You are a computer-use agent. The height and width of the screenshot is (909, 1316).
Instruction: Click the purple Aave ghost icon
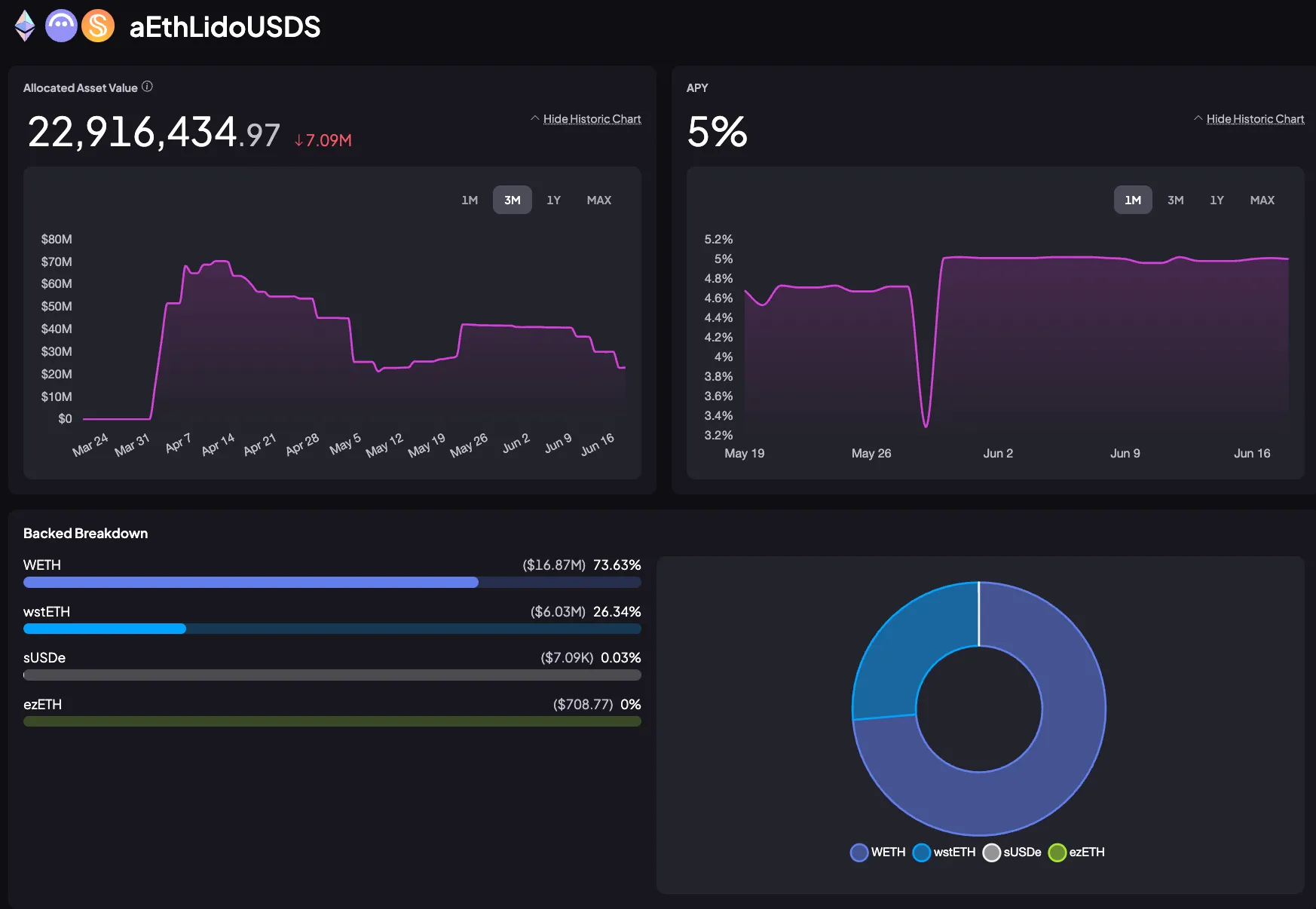tap(61, 26)
